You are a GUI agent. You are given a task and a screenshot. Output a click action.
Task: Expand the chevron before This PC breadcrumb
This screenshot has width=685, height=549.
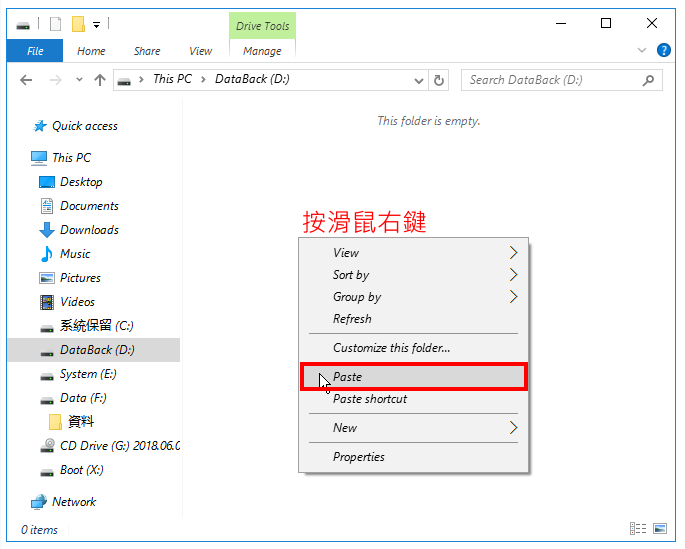point(141,79)
